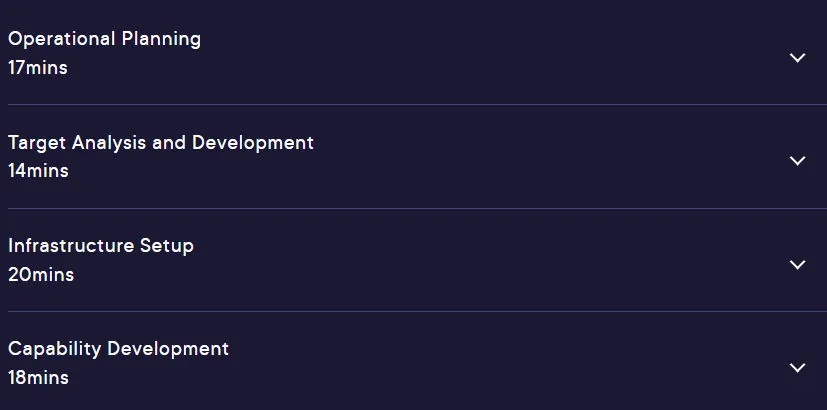This screenshot has width=827, height=410.
Task: Click the down arrow beside 17mins row
Action: pyautogui.click(x=797, y=58)
